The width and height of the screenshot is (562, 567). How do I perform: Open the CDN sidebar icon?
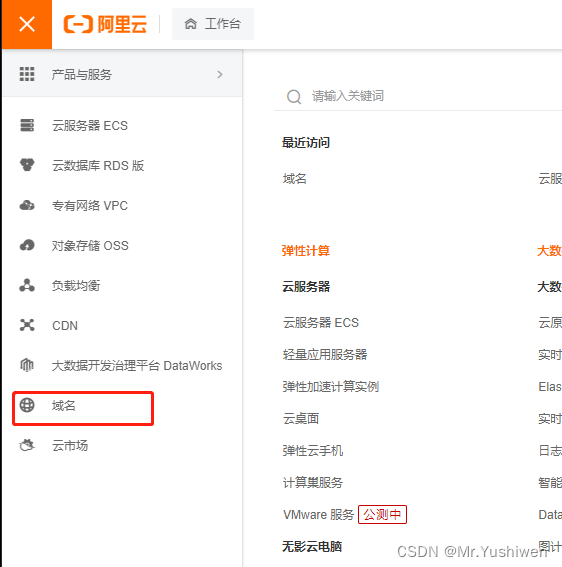tap(27, 325)
